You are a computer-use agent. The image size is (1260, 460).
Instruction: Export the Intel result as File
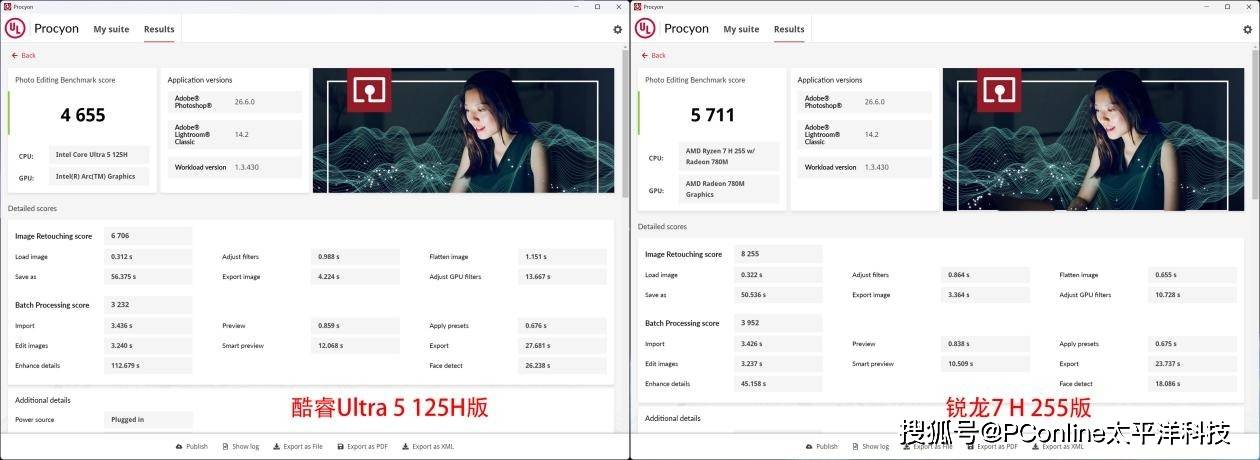298,447
